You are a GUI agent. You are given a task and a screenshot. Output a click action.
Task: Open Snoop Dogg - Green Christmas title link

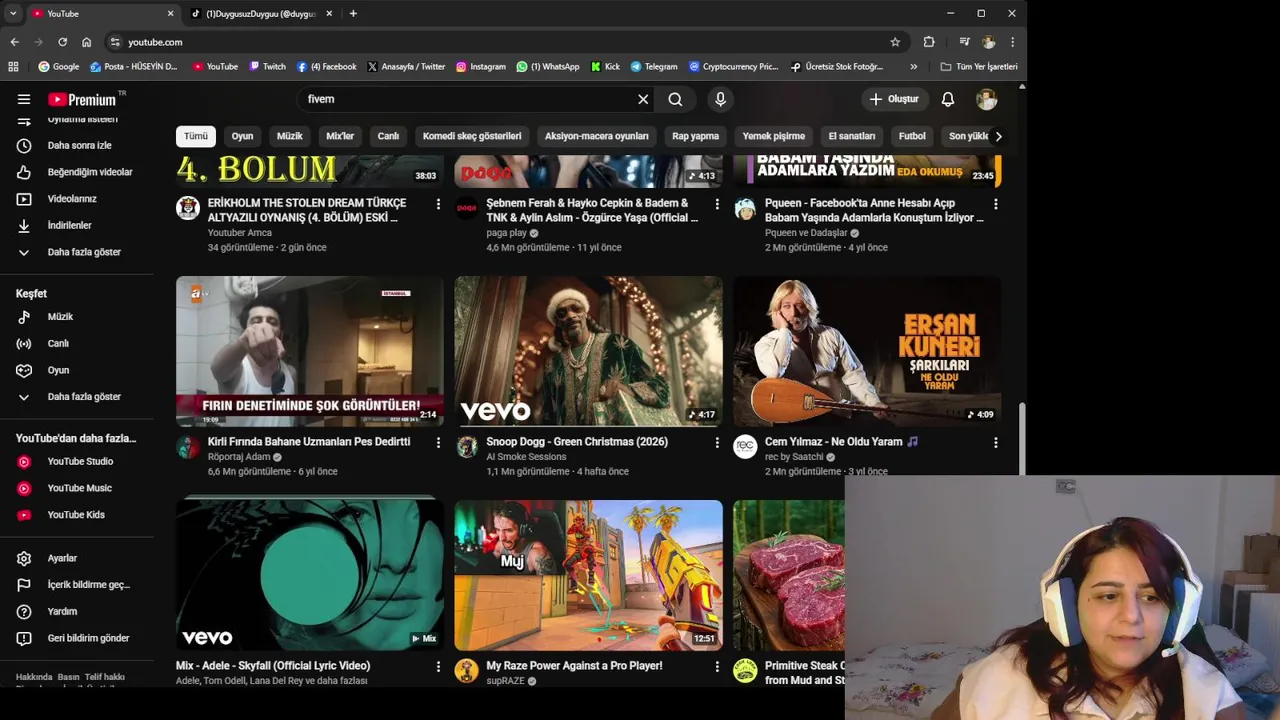pyautogui.click(x=577, y=442)
